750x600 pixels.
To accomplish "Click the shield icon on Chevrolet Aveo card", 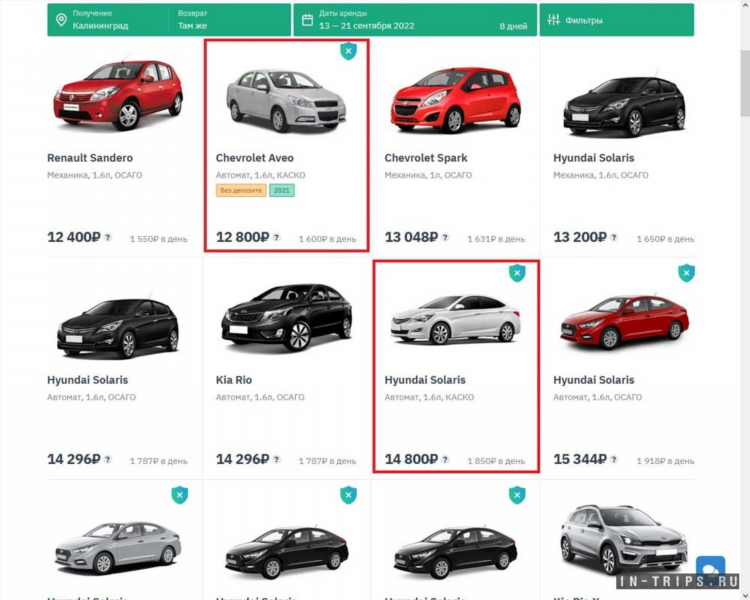I will coord(349,51).
